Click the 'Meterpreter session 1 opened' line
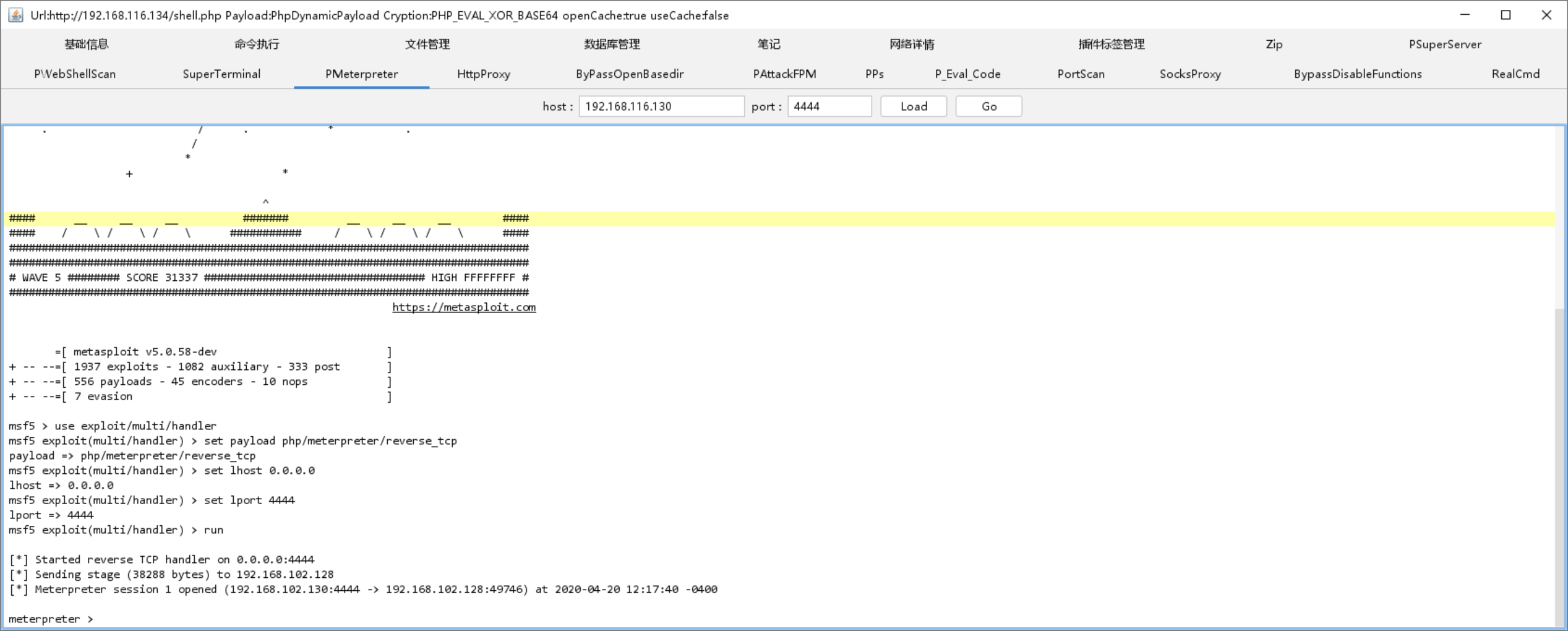The width and height of the screenshot is (1568, 631). [x=363, y=590]
